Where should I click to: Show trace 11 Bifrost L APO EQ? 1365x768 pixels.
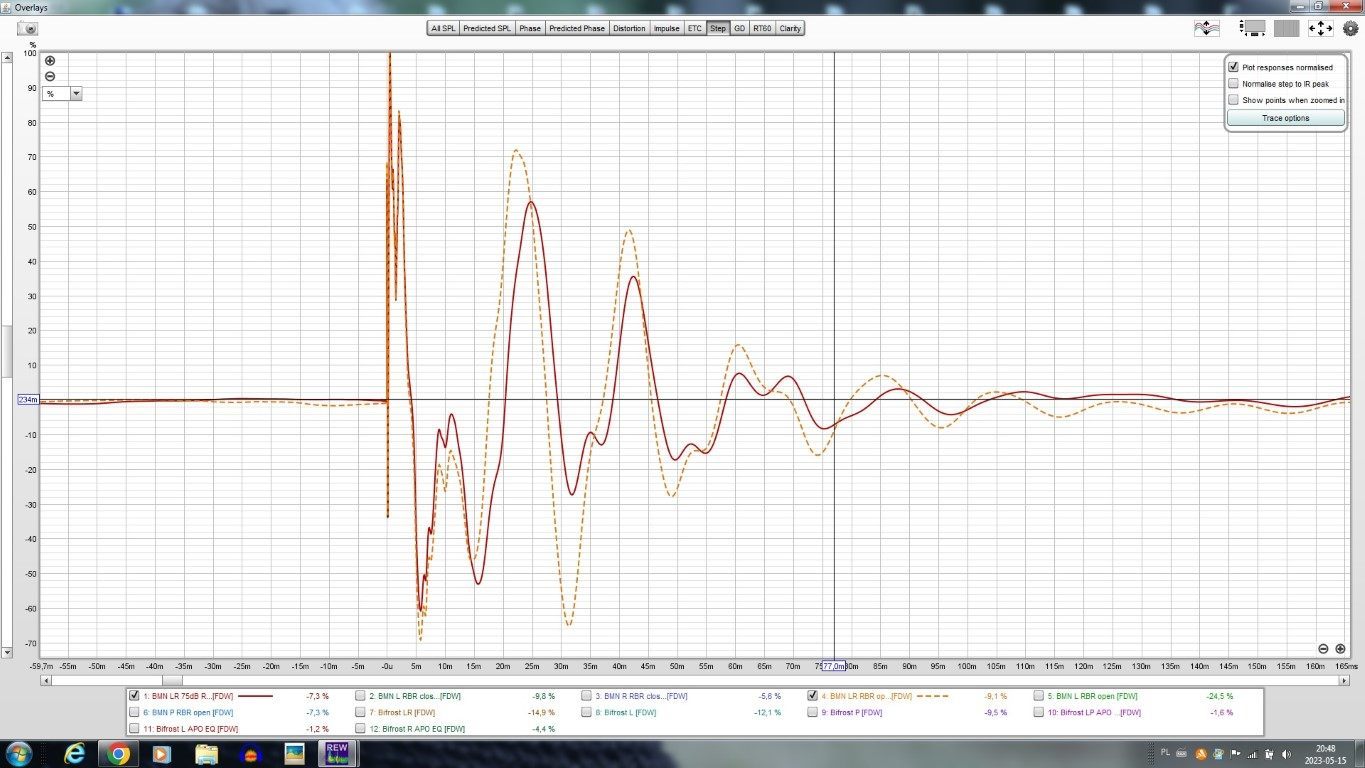click(x=135, y=729)
